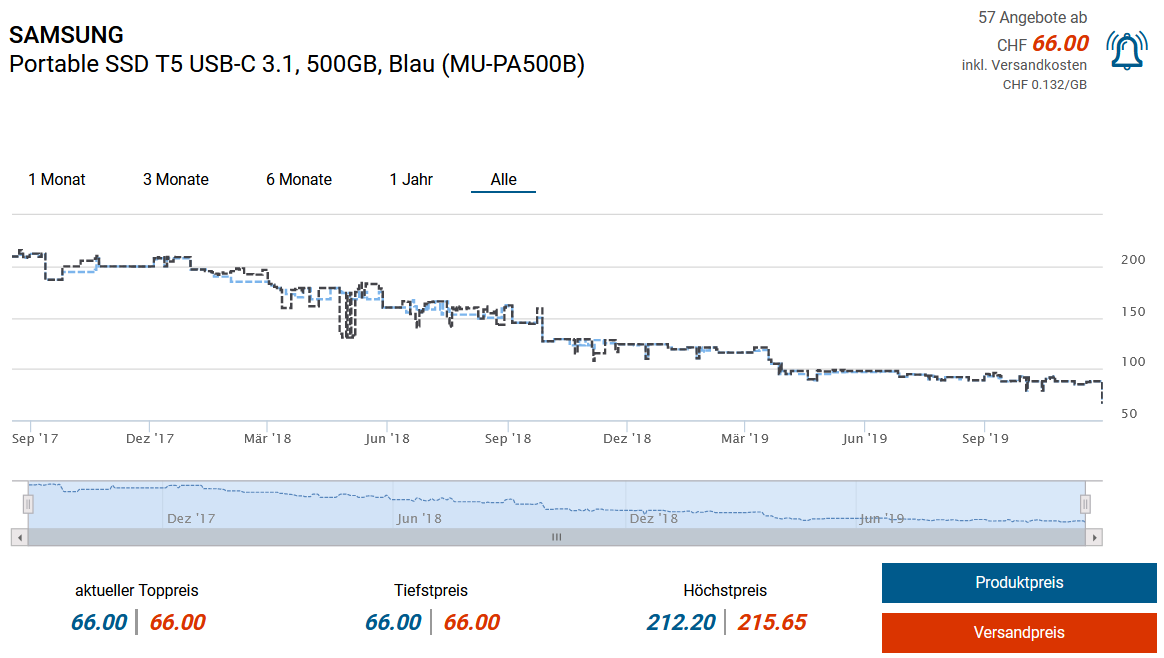Select the 1 Monat time range
1164x658 pixels.
click(57, 180)
